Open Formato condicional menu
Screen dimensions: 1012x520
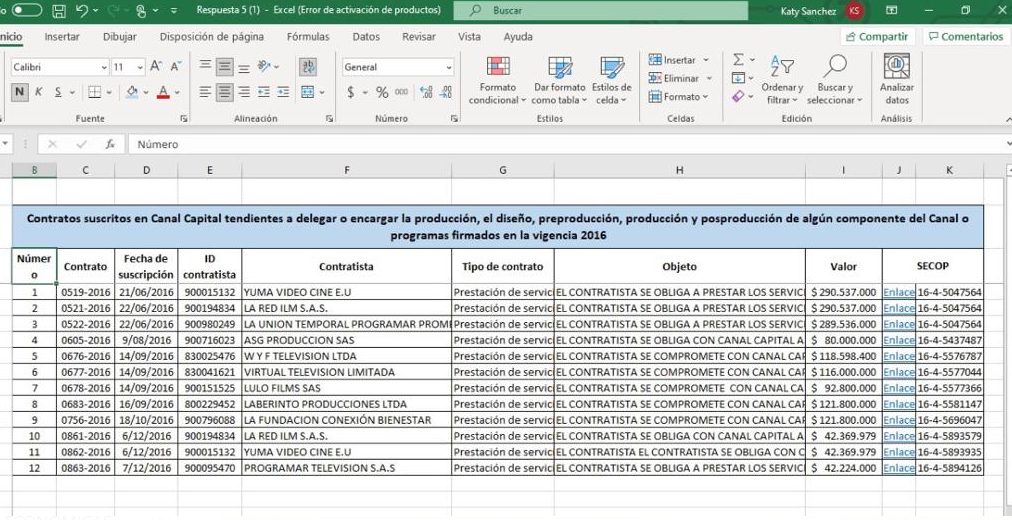(x=498, y=81)
